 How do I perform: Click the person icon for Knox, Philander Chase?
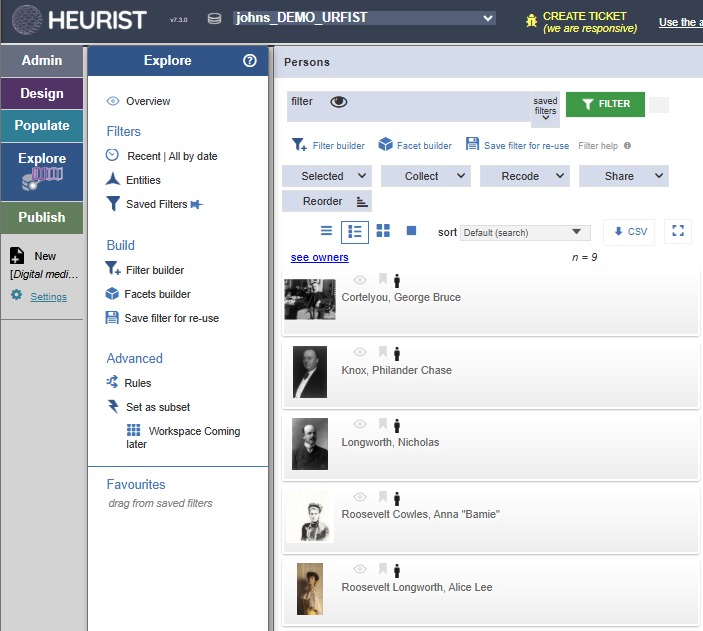tap(397, 353)
